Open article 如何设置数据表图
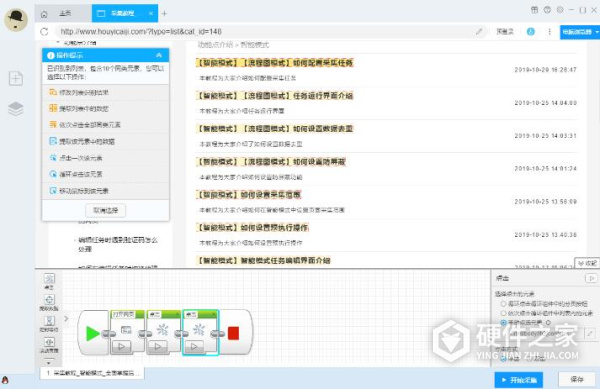 pos(274,129)
